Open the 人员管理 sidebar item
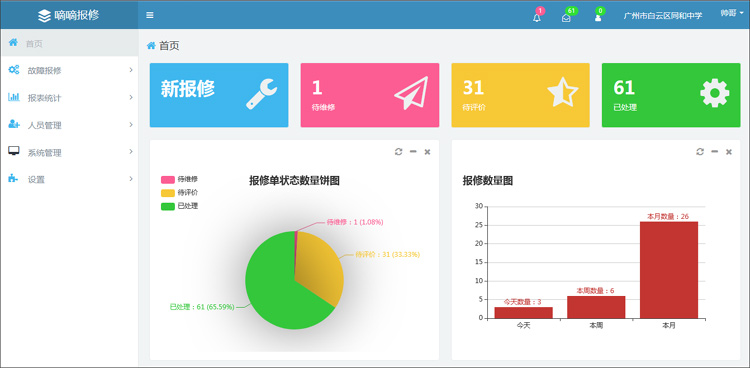Image resolution: width=750 pixels, height=368 pixels. (x=69, y=125)
